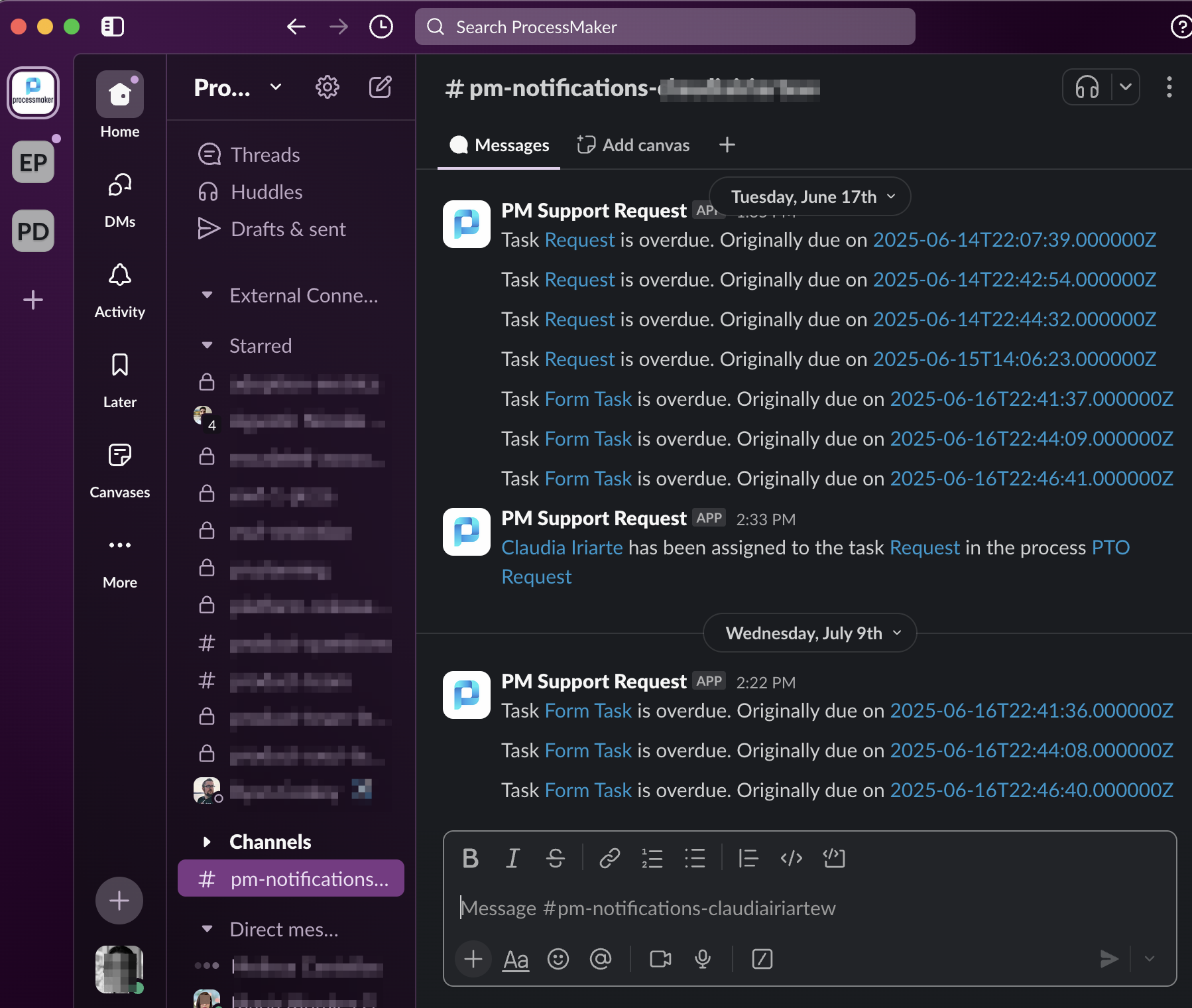The height and width of the screenshot is (1008, 1192).
Task: Open the huddle options dropdown arrow
Action: (1126, 87)
